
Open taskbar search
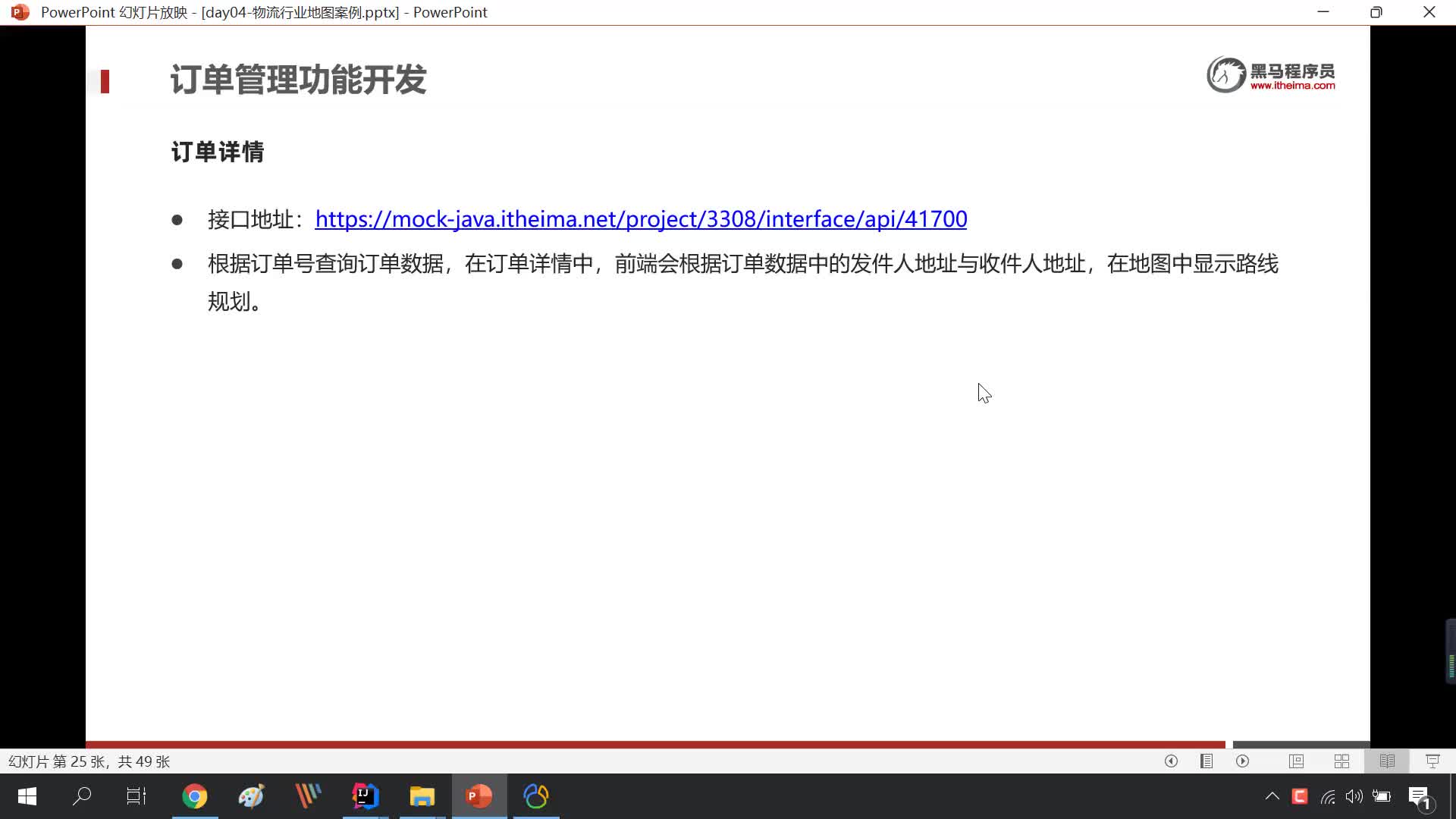[81, 796]
